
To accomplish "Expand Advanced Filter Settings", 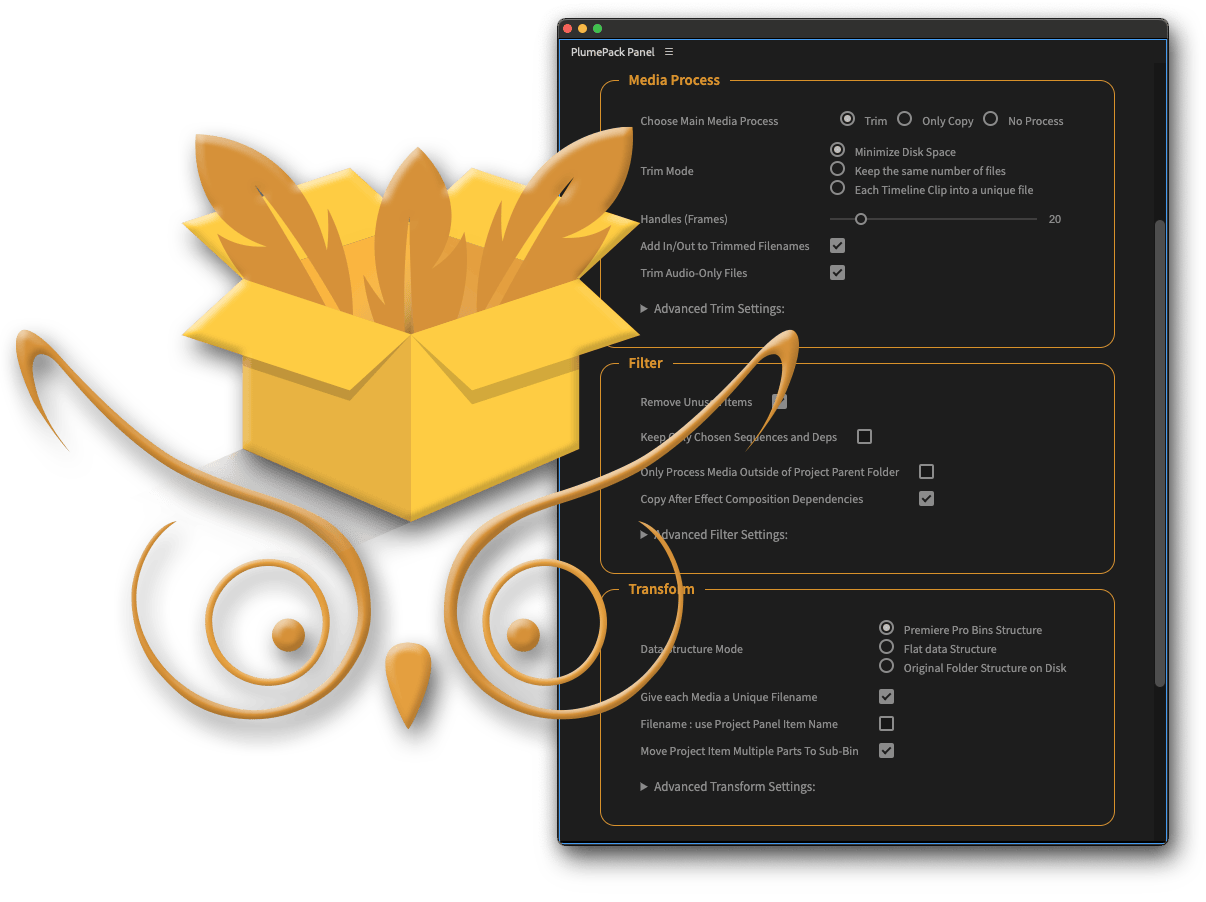I will (645, 535).
